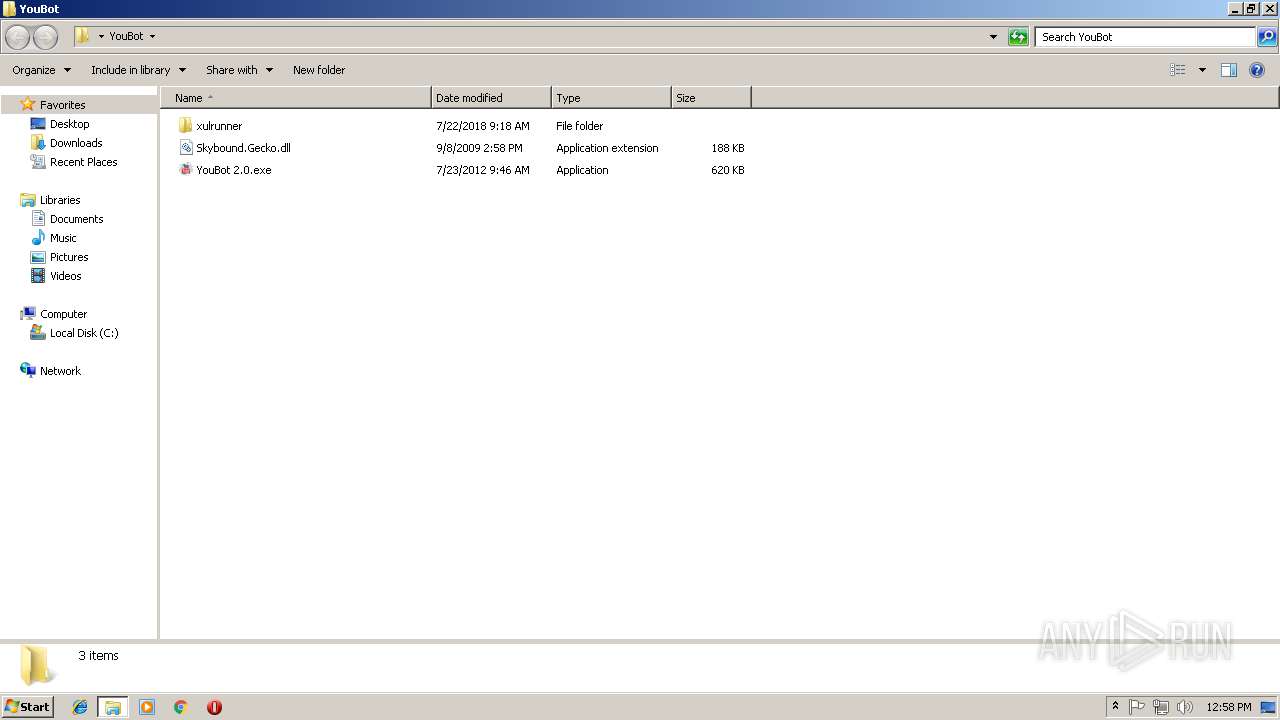Screen dimensions: 1280x720
Task: Sort by the Name column header
Action: (295, 98)
